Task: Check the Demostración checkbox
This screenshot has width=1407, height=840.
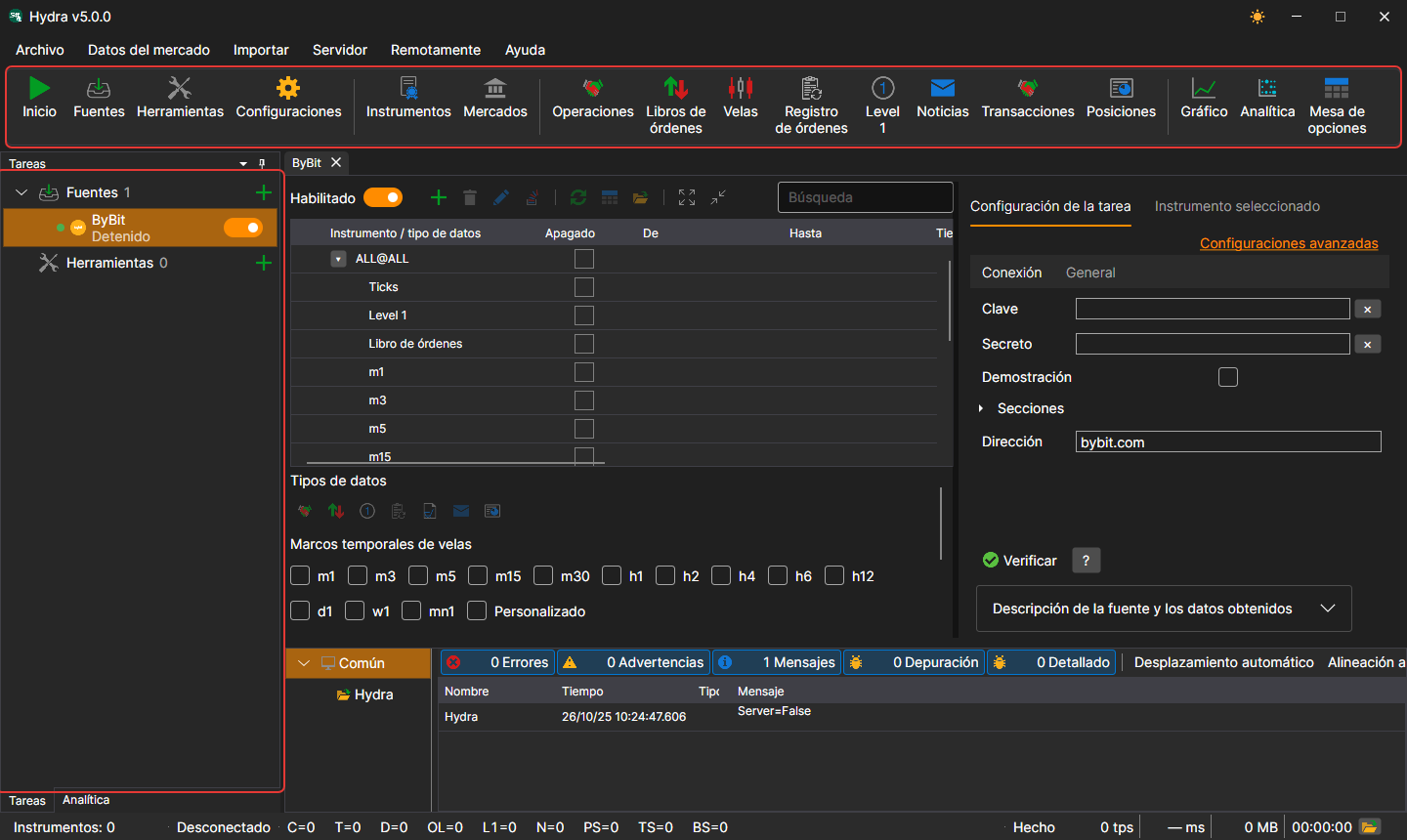Action: pyautogui.click(x=1228, y=377)
